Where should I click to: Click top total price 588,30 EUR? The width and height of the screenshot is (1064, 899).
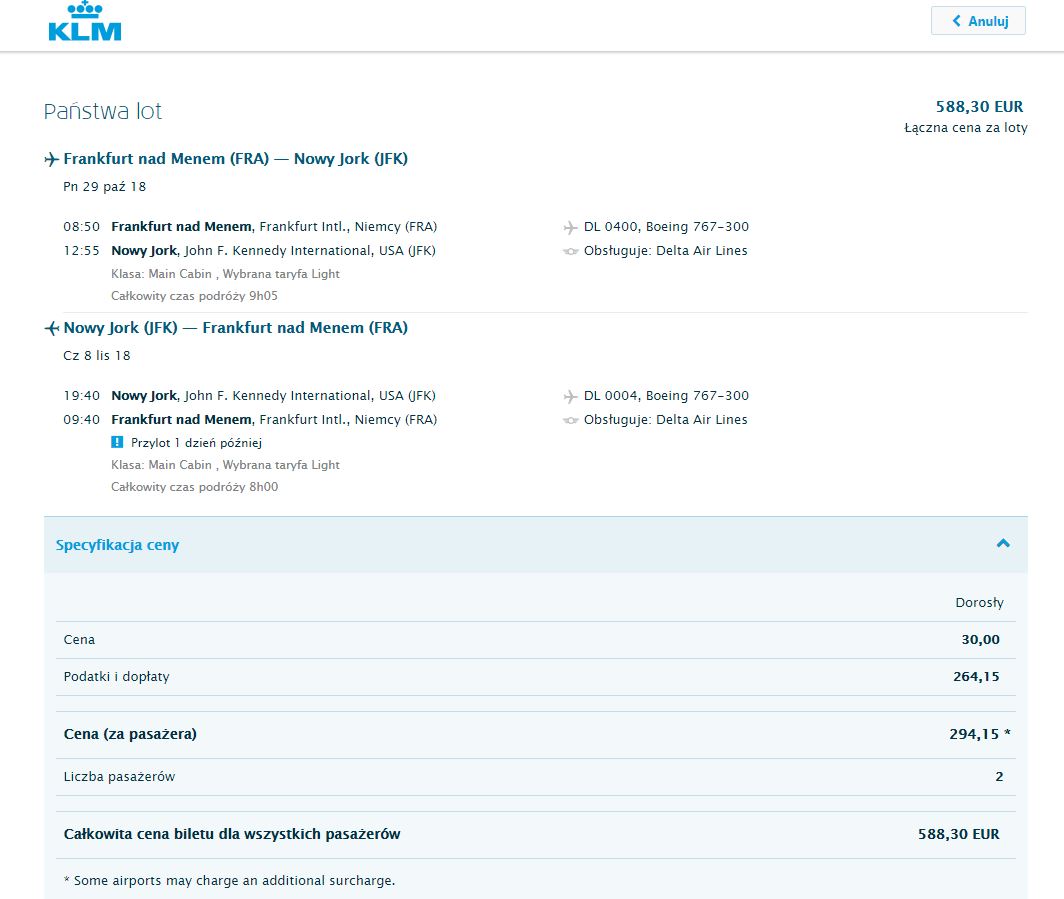pos(979,107)
